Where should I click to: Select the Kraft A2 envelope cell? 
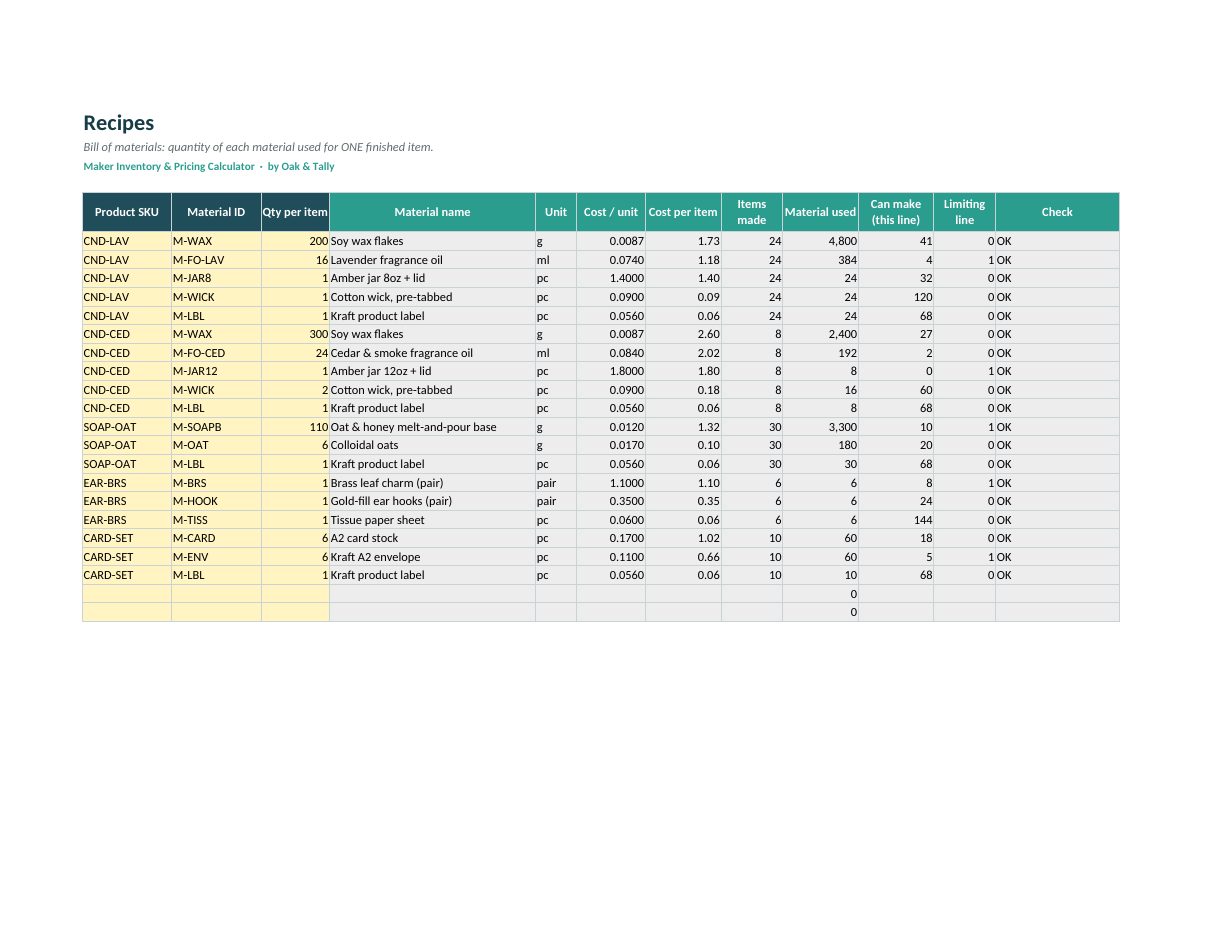[x=432, y=557]
